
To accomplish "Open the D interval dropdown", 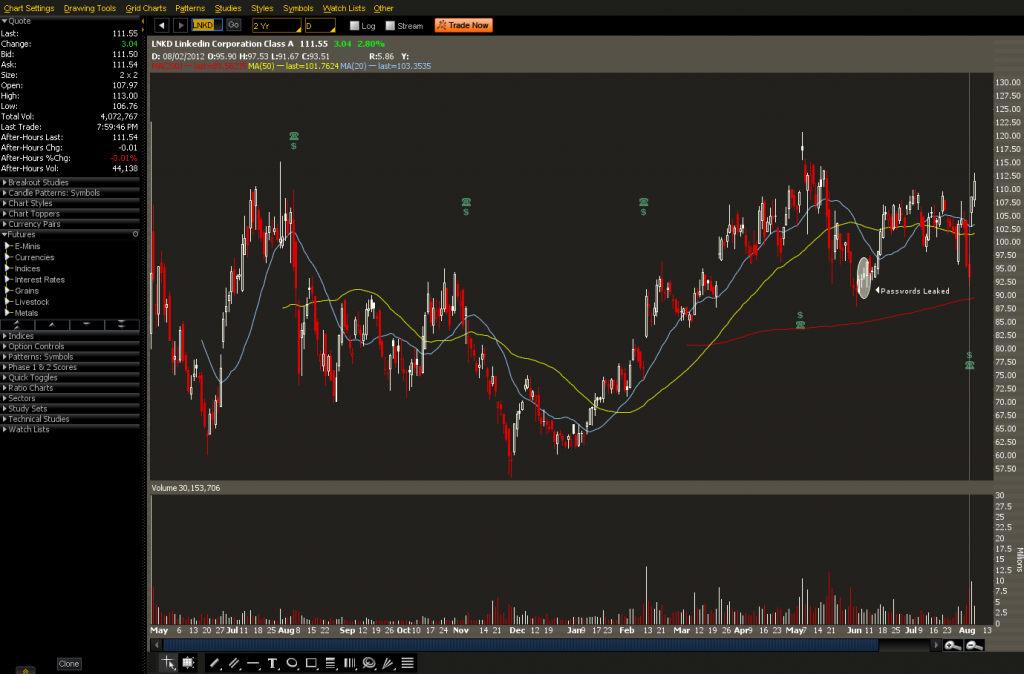I will click(x=320, y=25).
